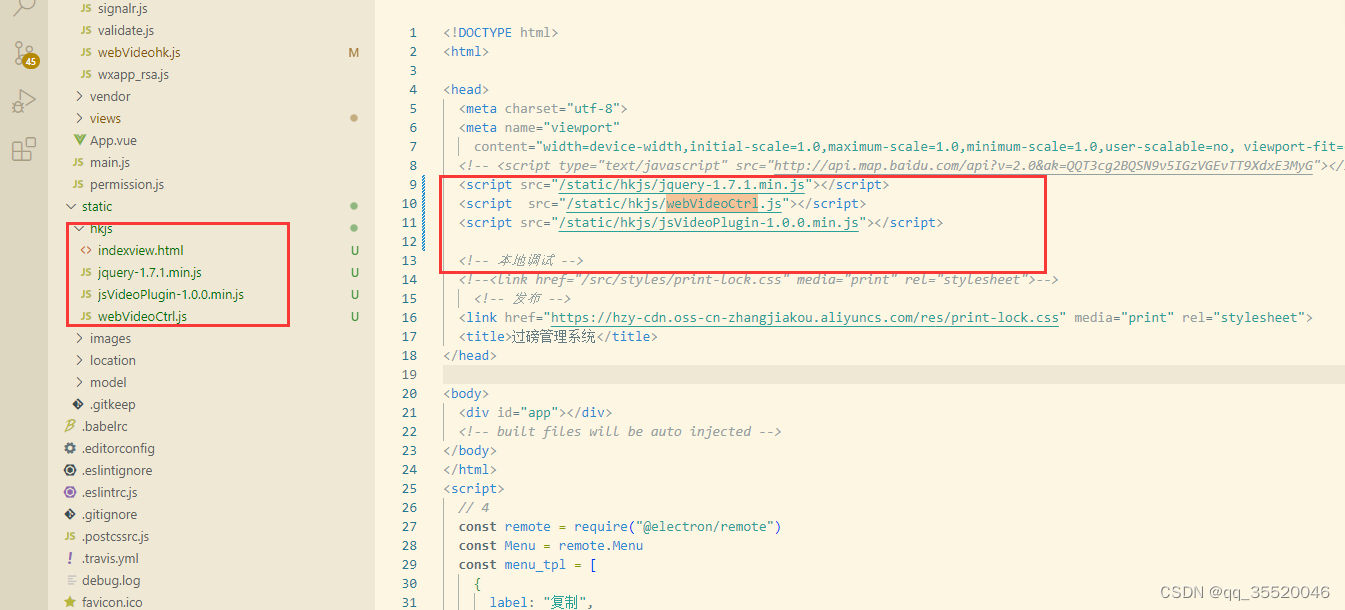Viewport: 1345px width, 610px height.
Task: Open the .babelrc file
Action: 105,426
